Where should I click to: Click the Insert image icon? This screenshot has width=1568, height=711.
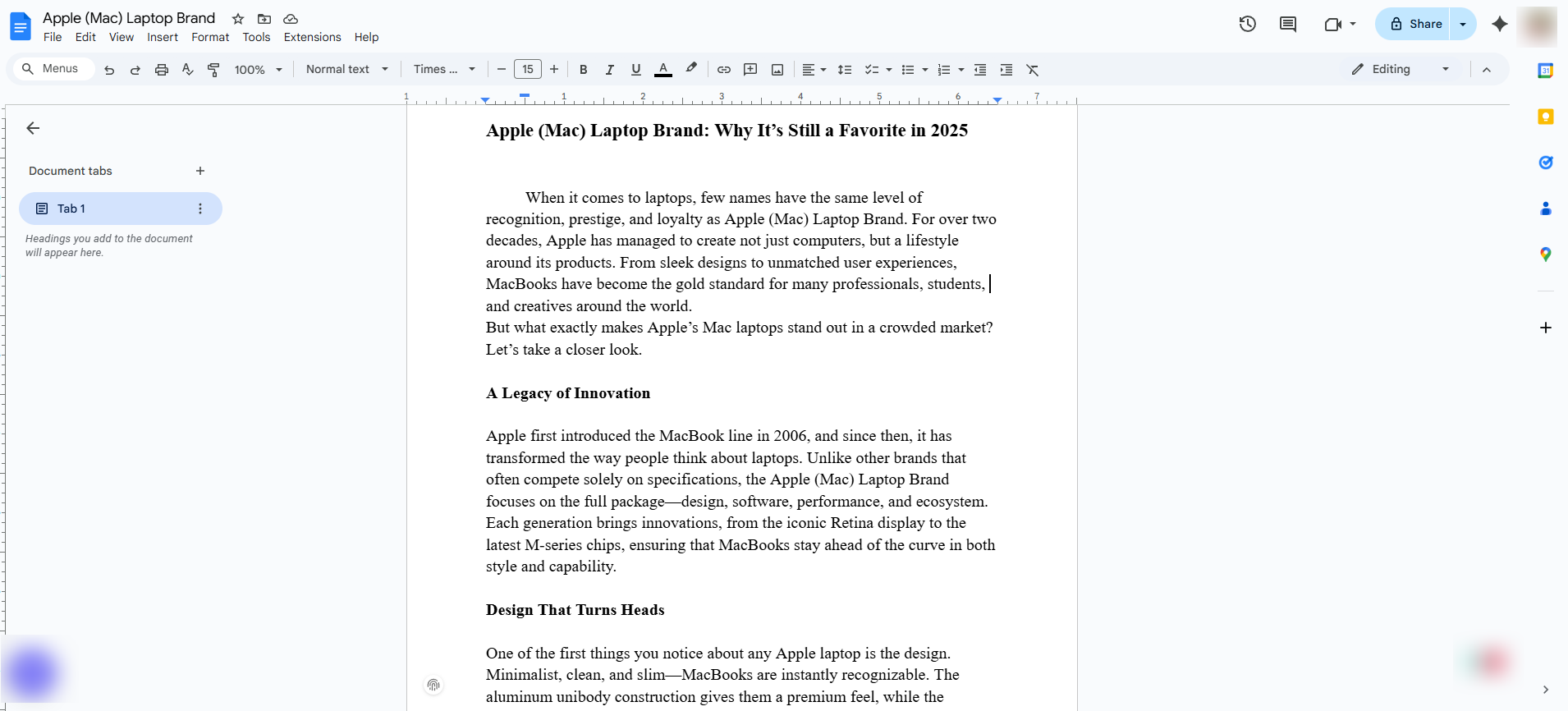[777, 70]
